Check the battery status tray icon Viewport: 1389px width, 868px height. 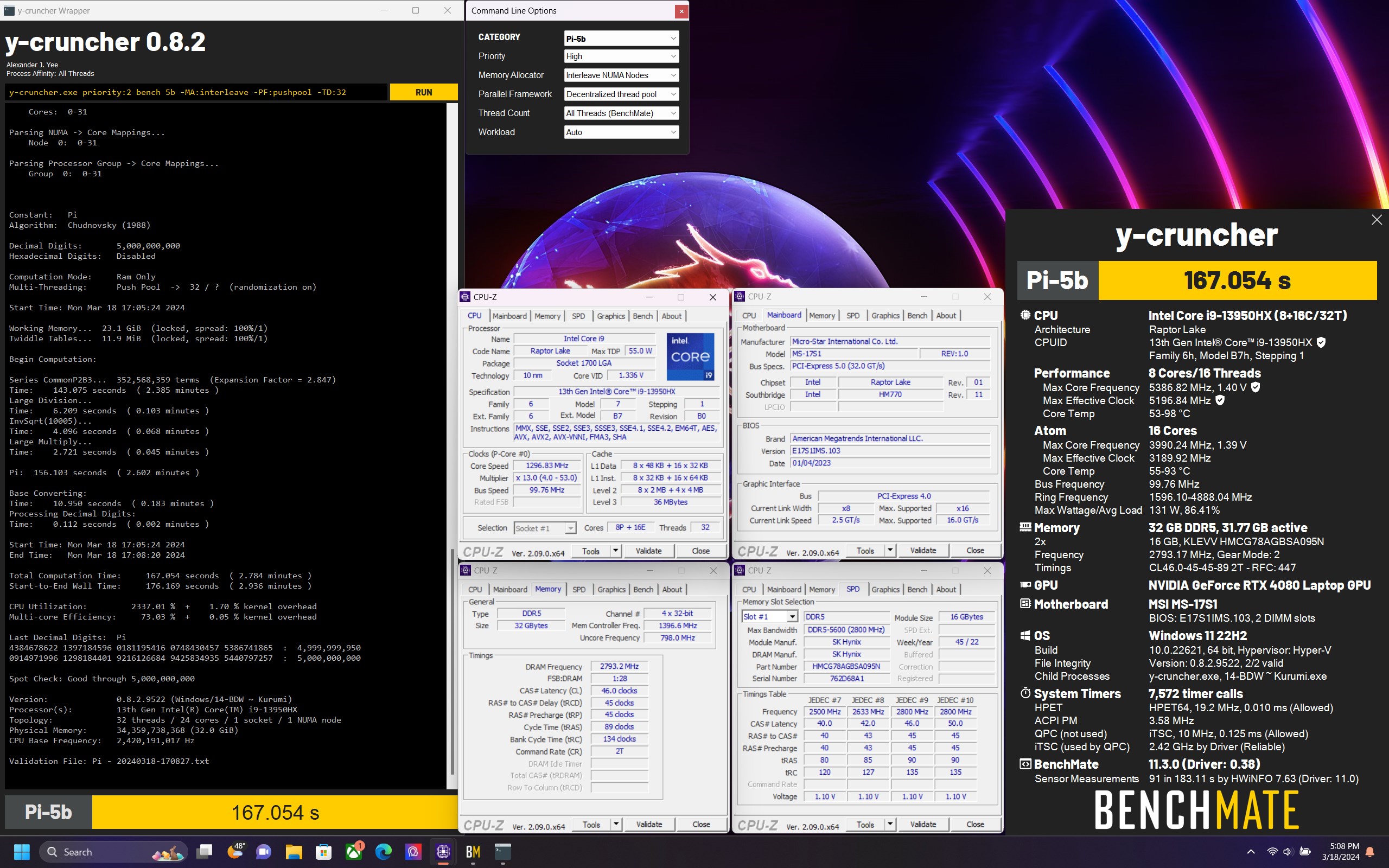pyautogui.click(x=1304, y=852)
